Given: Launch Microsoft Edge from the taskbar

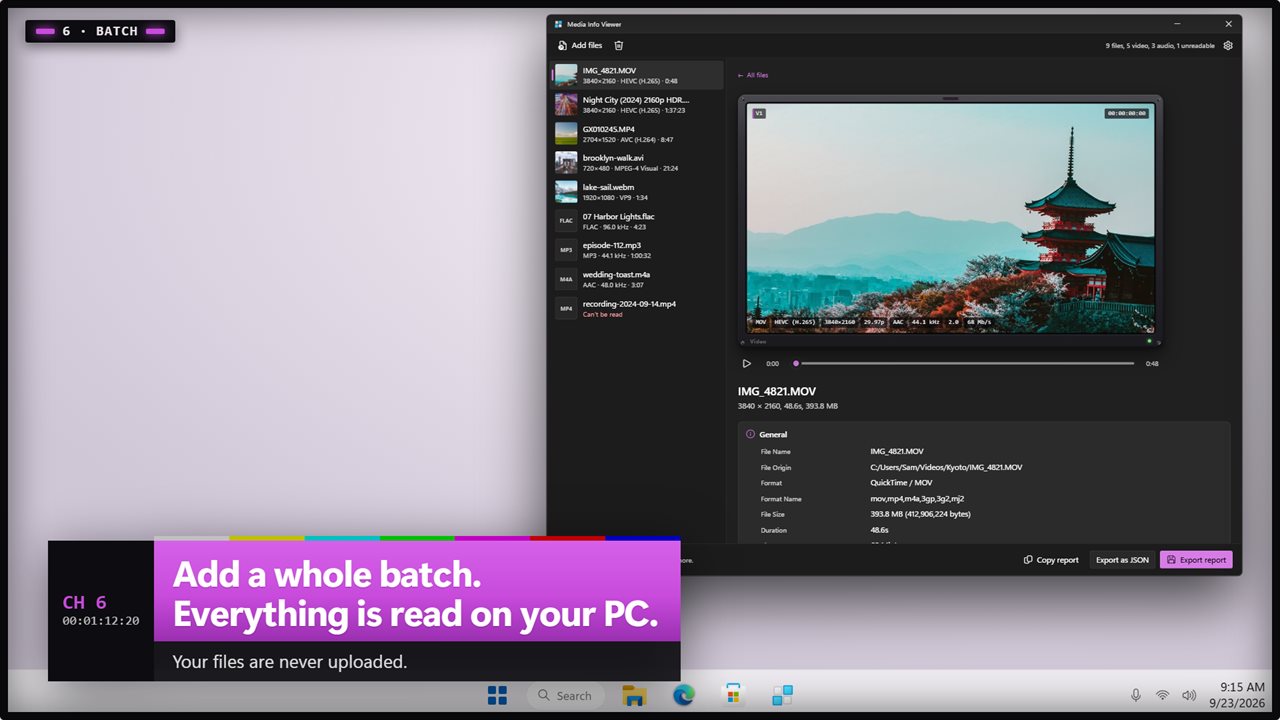Looking at the screenshot, I should click(x=683, y=695).
